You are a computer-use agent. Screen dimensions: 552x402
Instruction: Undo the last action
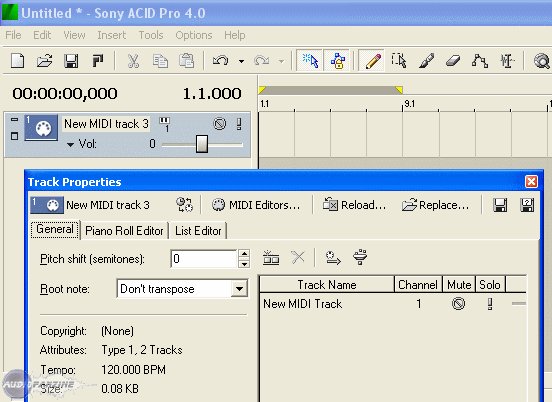point(221,61)
